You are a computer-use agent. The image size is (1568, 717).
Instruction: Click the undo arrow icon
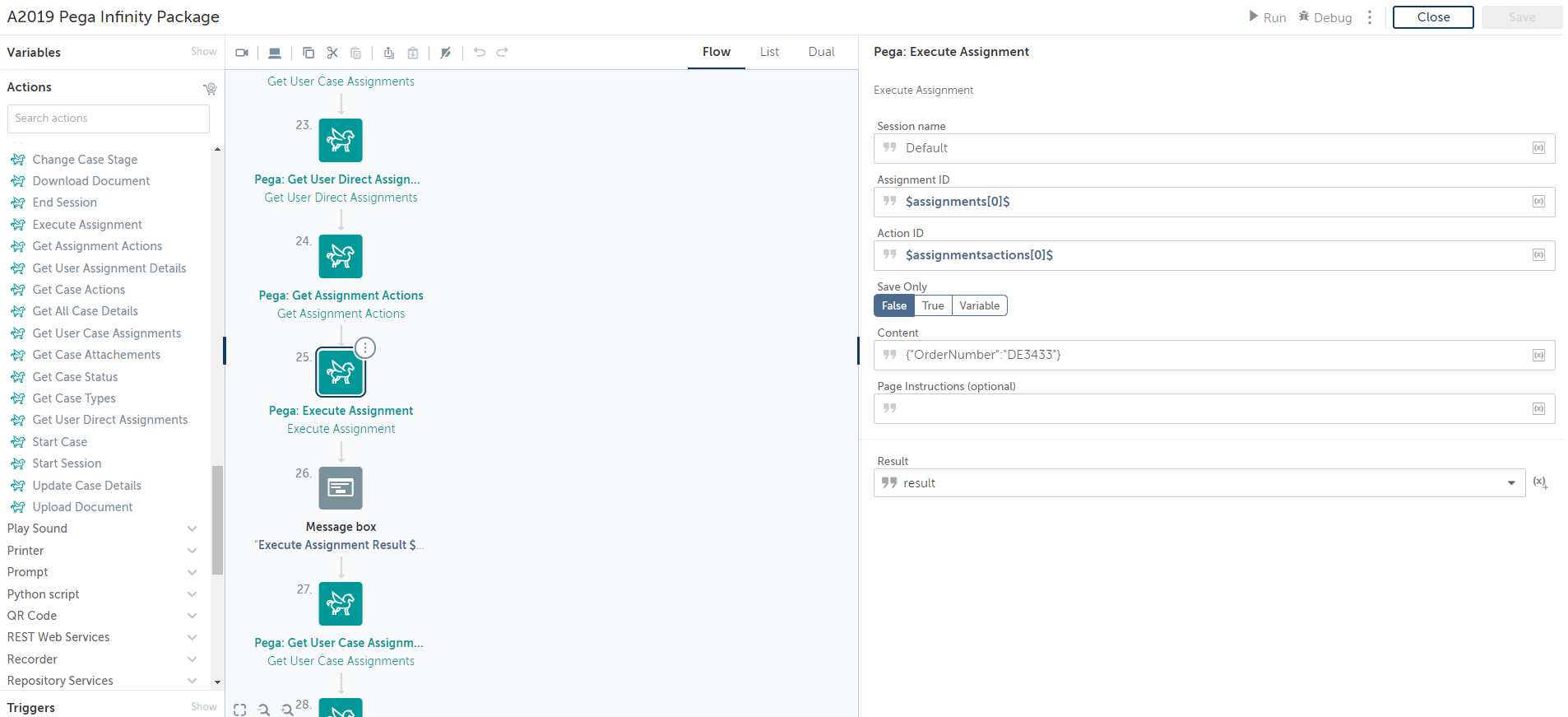point(480,53)
